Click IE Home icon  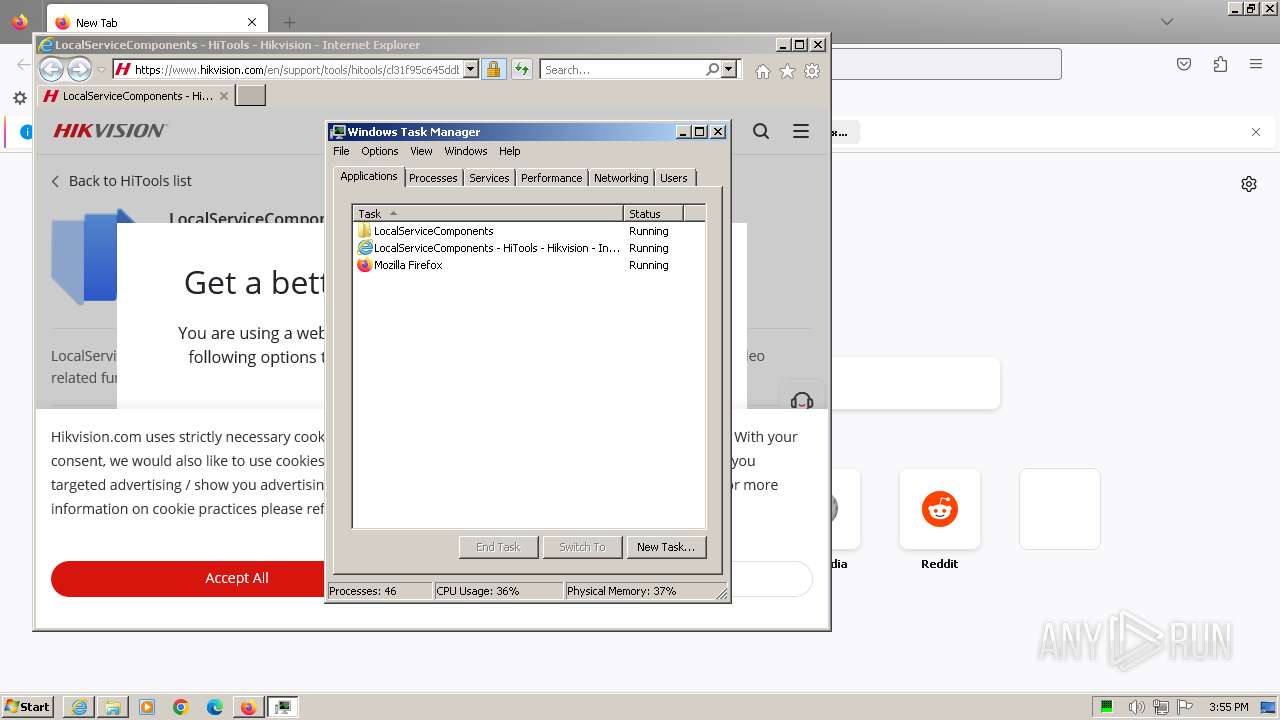tap(763, 71)
